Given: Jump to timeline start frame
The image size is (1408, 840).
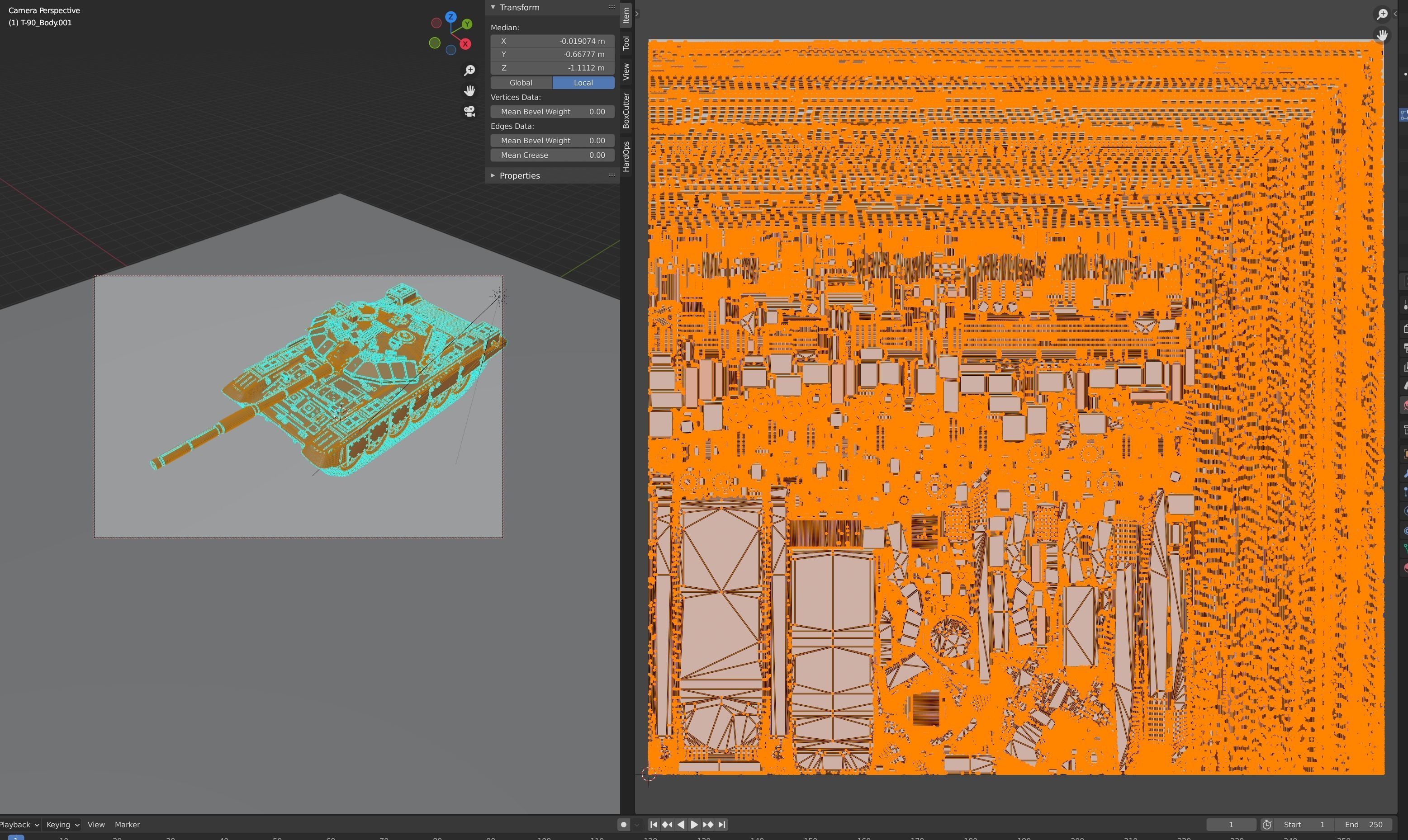Looking at the screenshot, I should pos(653,825).
